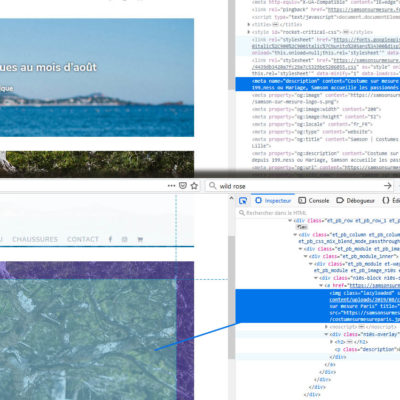Select the meta description row
The image size is (400, 400).
click(318, 84)
